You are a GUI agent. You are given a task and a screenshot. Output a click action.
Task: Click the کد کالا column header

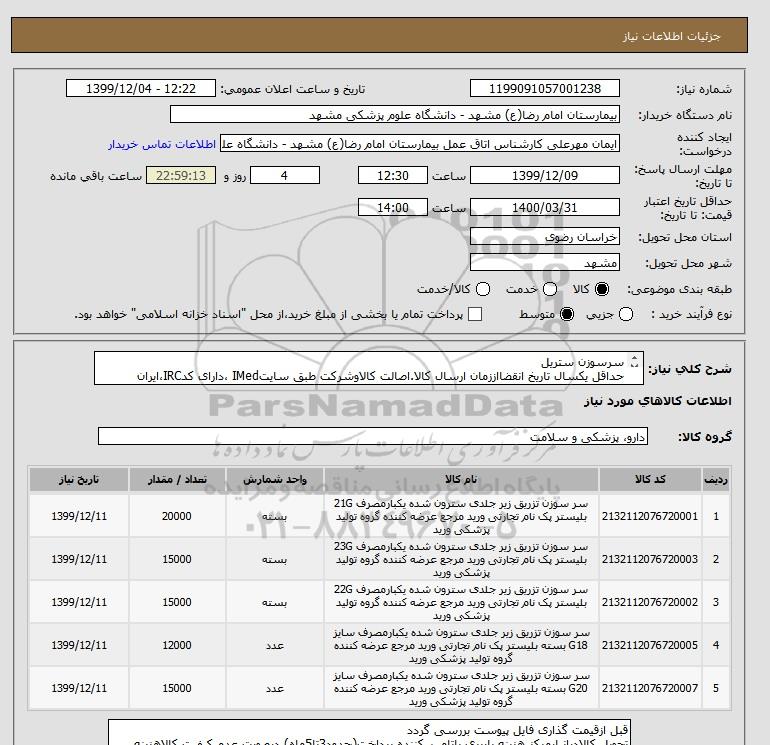pyautogui.click(x=650, y=479)
